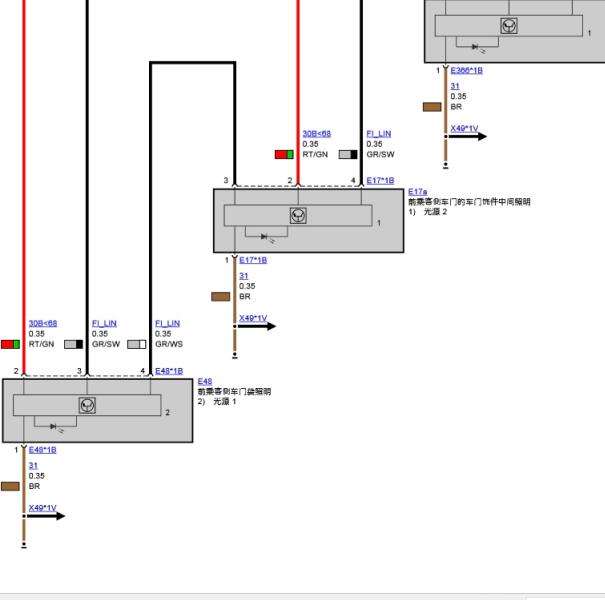This screenshot has width=605, height=600.
Task: Select E17a description text 前乘客侧车门的车门饰件中间照明
Action: [x=469, y=202]
